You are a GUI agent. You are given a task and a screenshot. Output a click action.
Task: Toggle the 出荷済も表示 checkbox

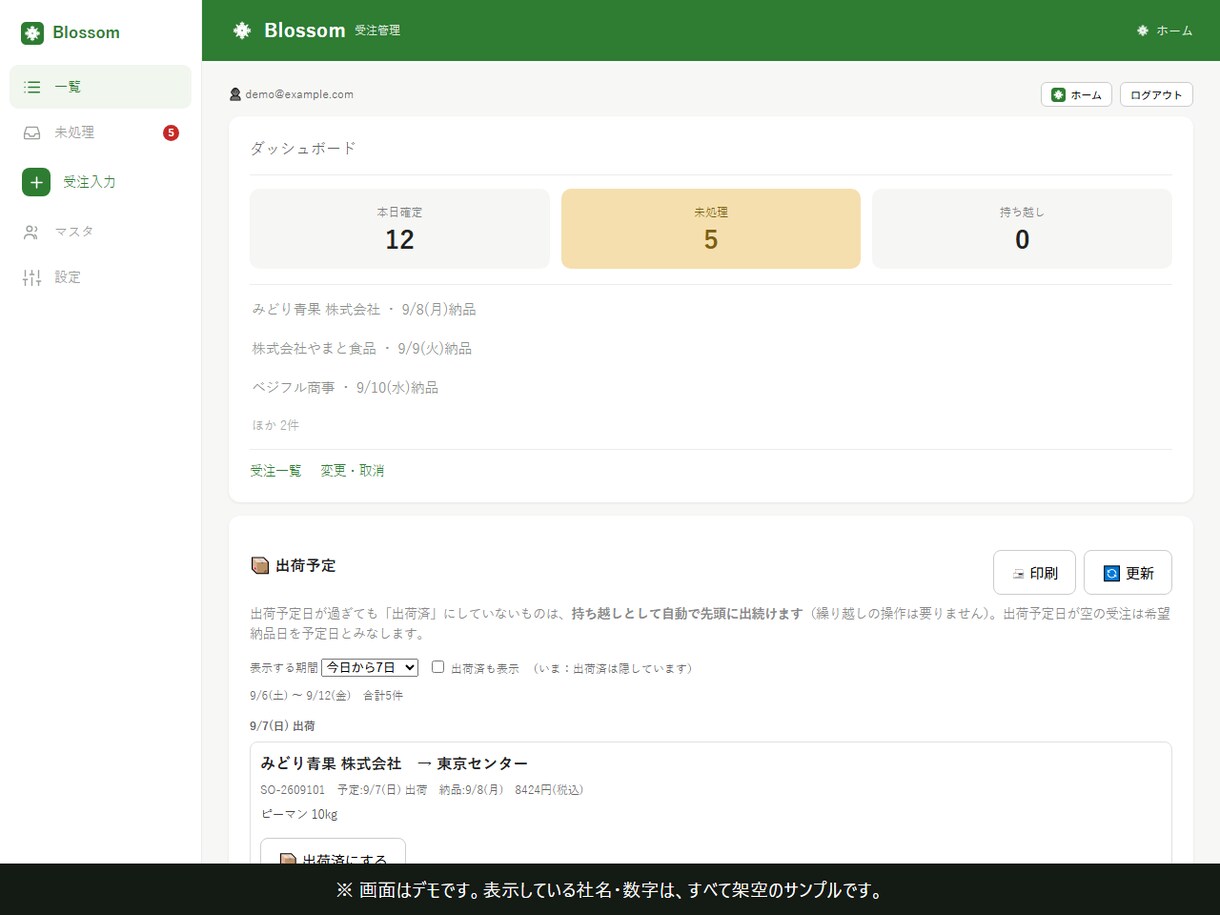(x=438, y=667)
